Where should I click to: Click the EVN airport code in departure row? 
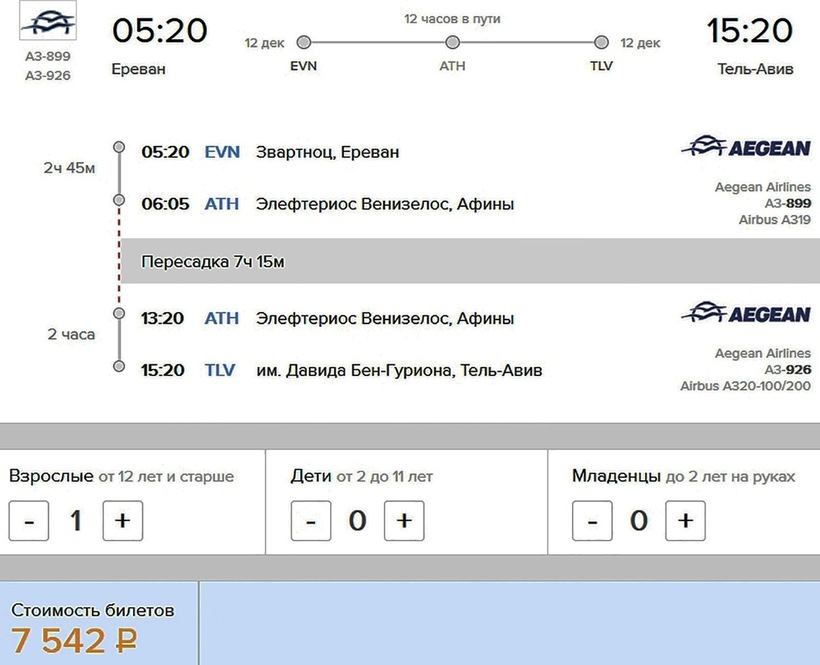pyautogui.click(x=222, y=152)
